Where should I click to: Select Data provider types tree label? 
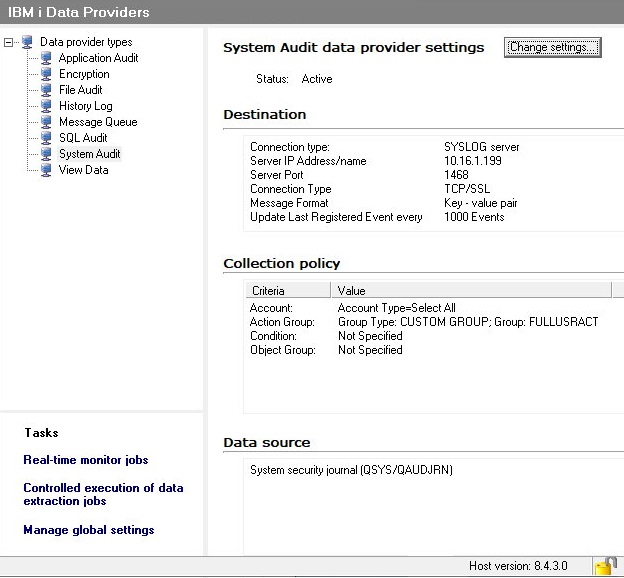pos(86,42)
